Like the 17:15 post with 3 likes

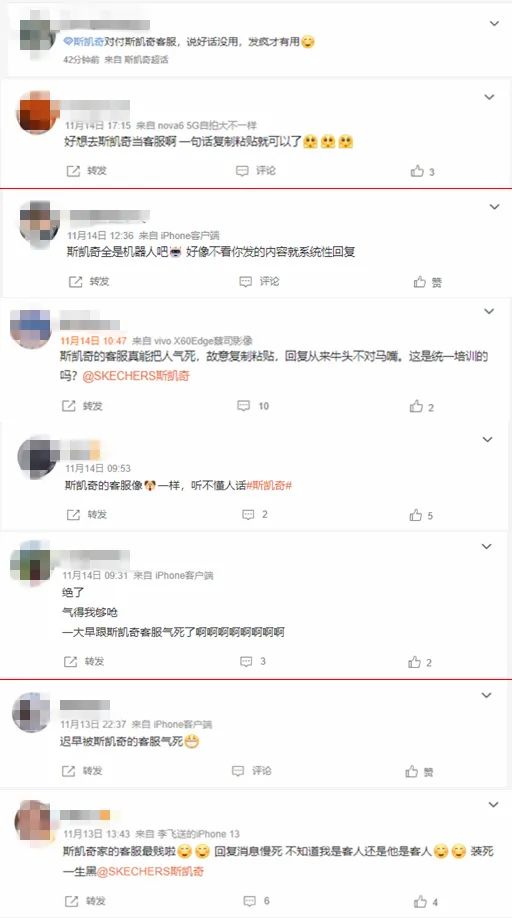(422, 172)
